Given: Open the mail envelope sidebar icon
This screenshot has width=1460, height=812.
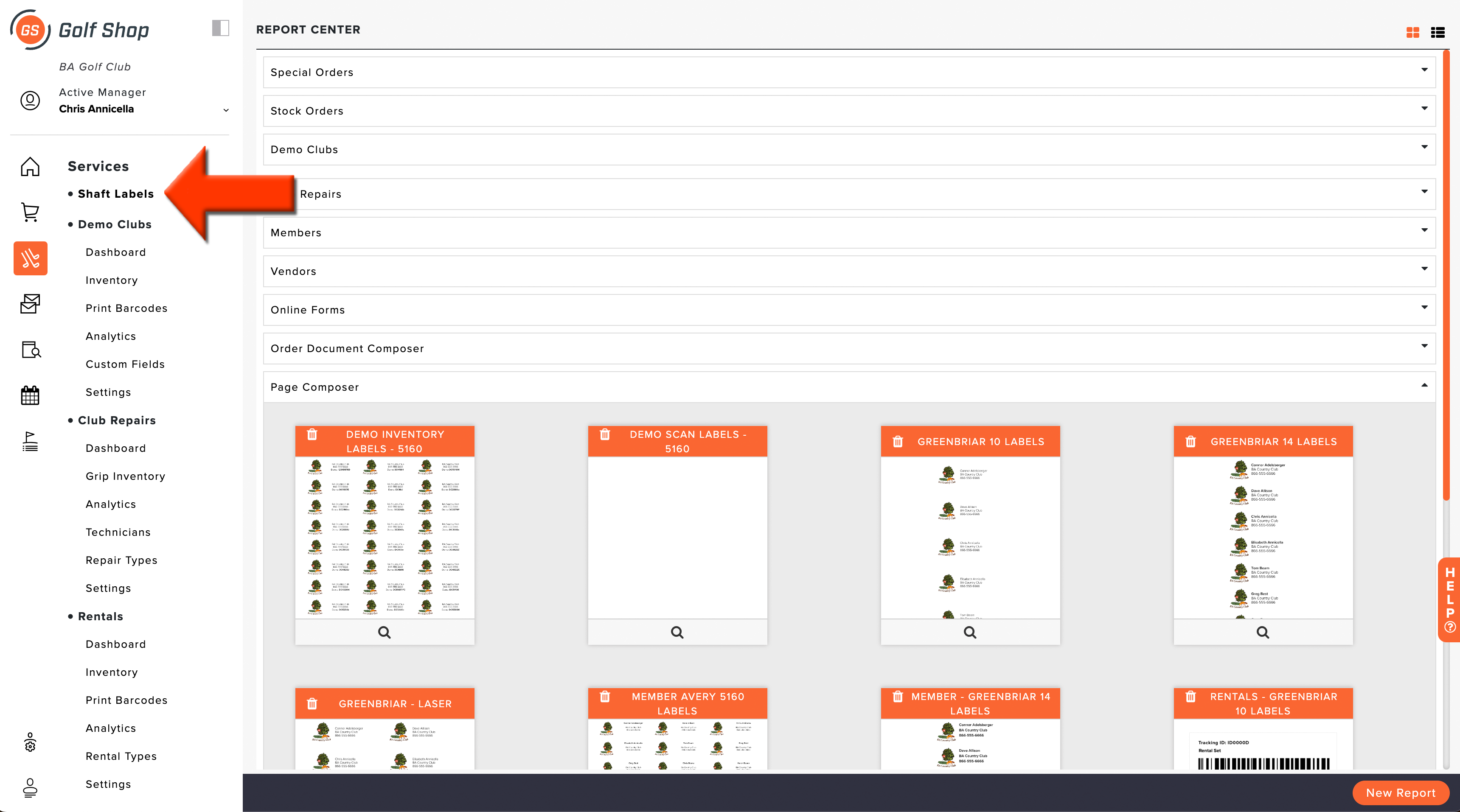Looking at the screenshot, I should [x=30, y=304].
